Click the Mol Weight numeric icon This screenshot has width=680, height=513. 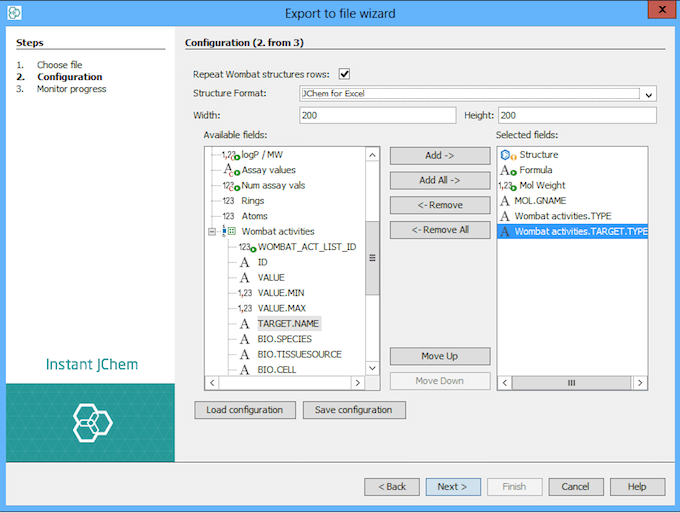click(507, 185)
